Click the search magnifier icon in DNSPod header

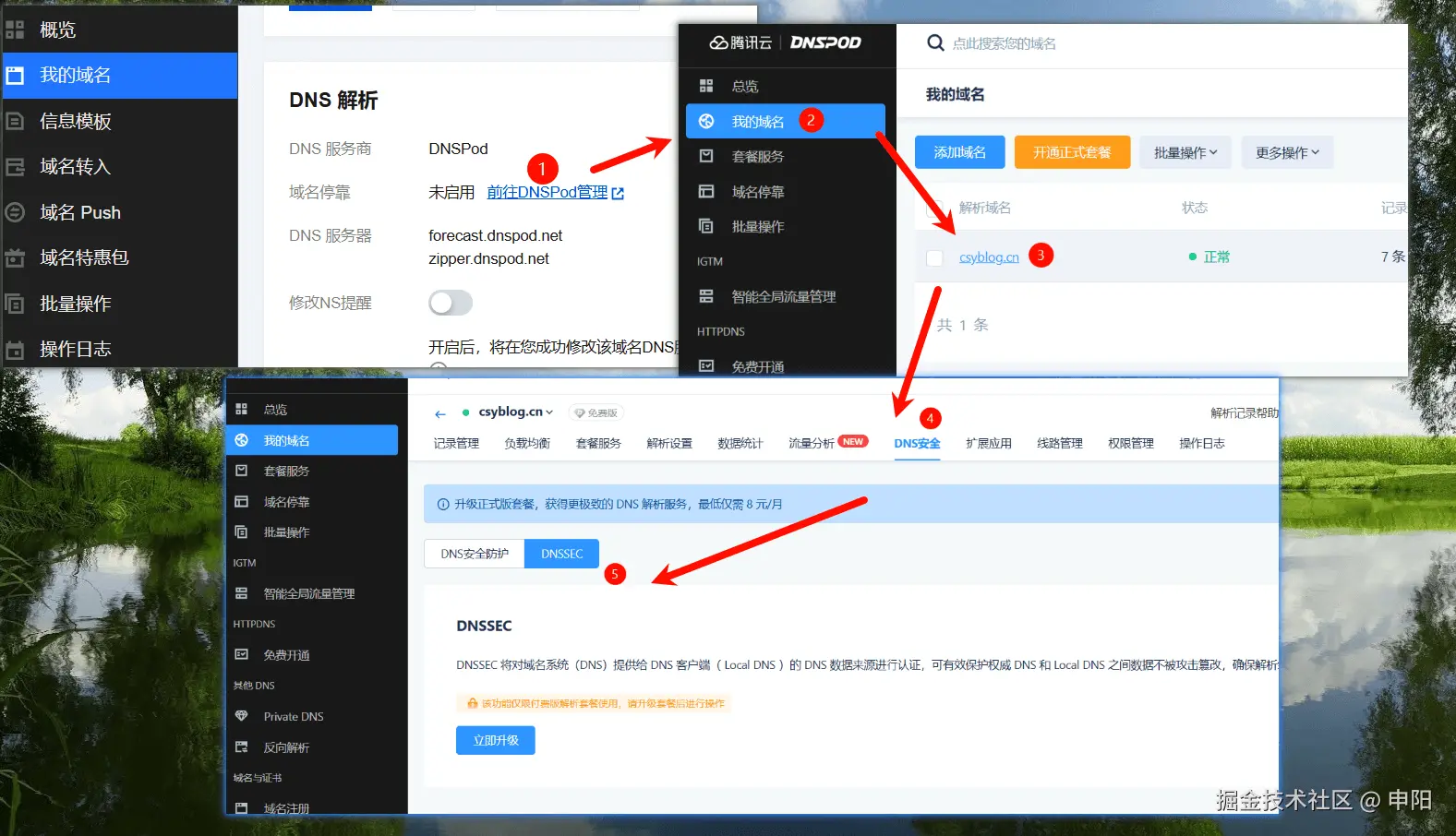click(935, 42)
